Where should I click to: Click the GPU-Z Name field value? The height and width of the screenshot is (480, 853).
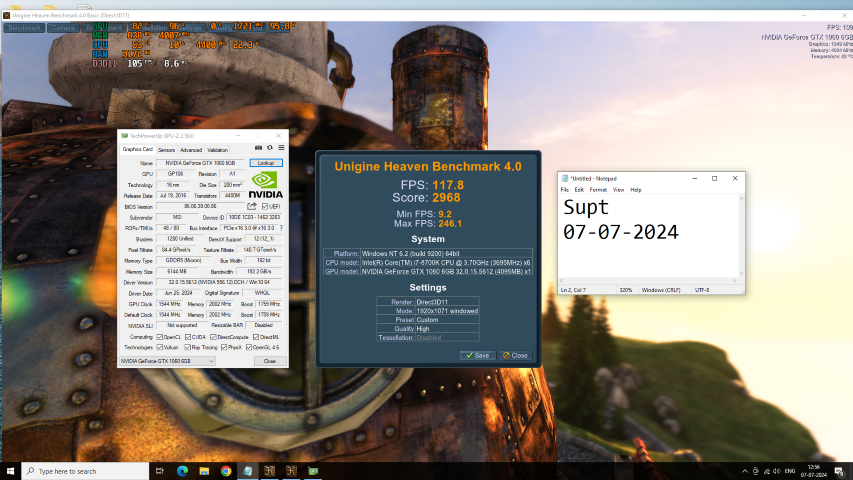pos(201,163)
